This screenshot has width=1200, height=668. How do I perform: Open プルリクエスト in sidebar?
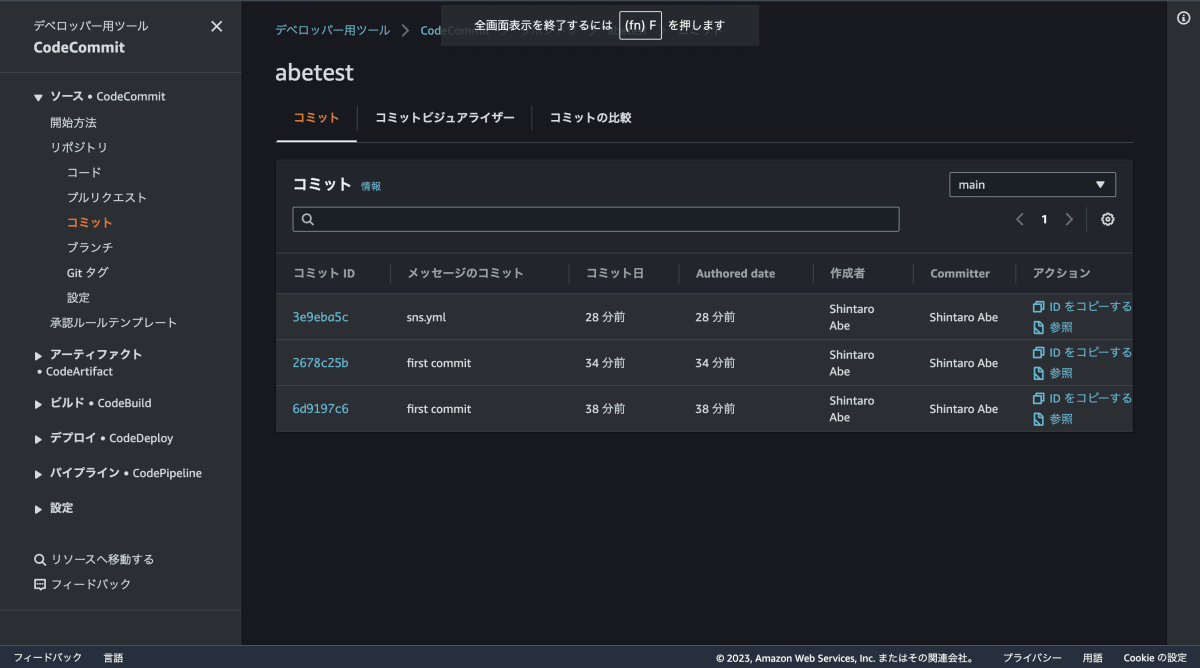click(x=107, y=197)
